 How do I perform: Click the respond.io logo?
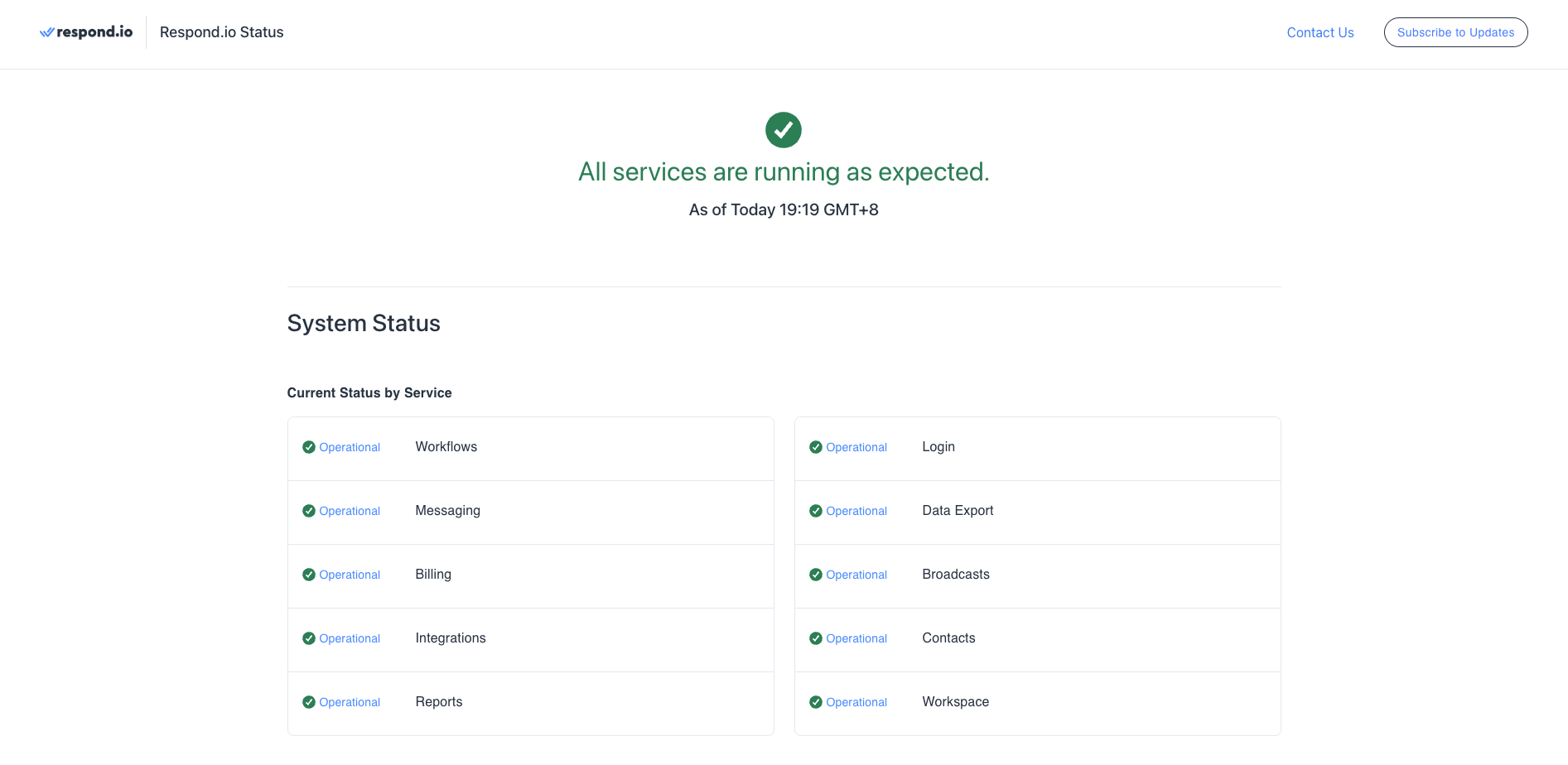point(86,31)
